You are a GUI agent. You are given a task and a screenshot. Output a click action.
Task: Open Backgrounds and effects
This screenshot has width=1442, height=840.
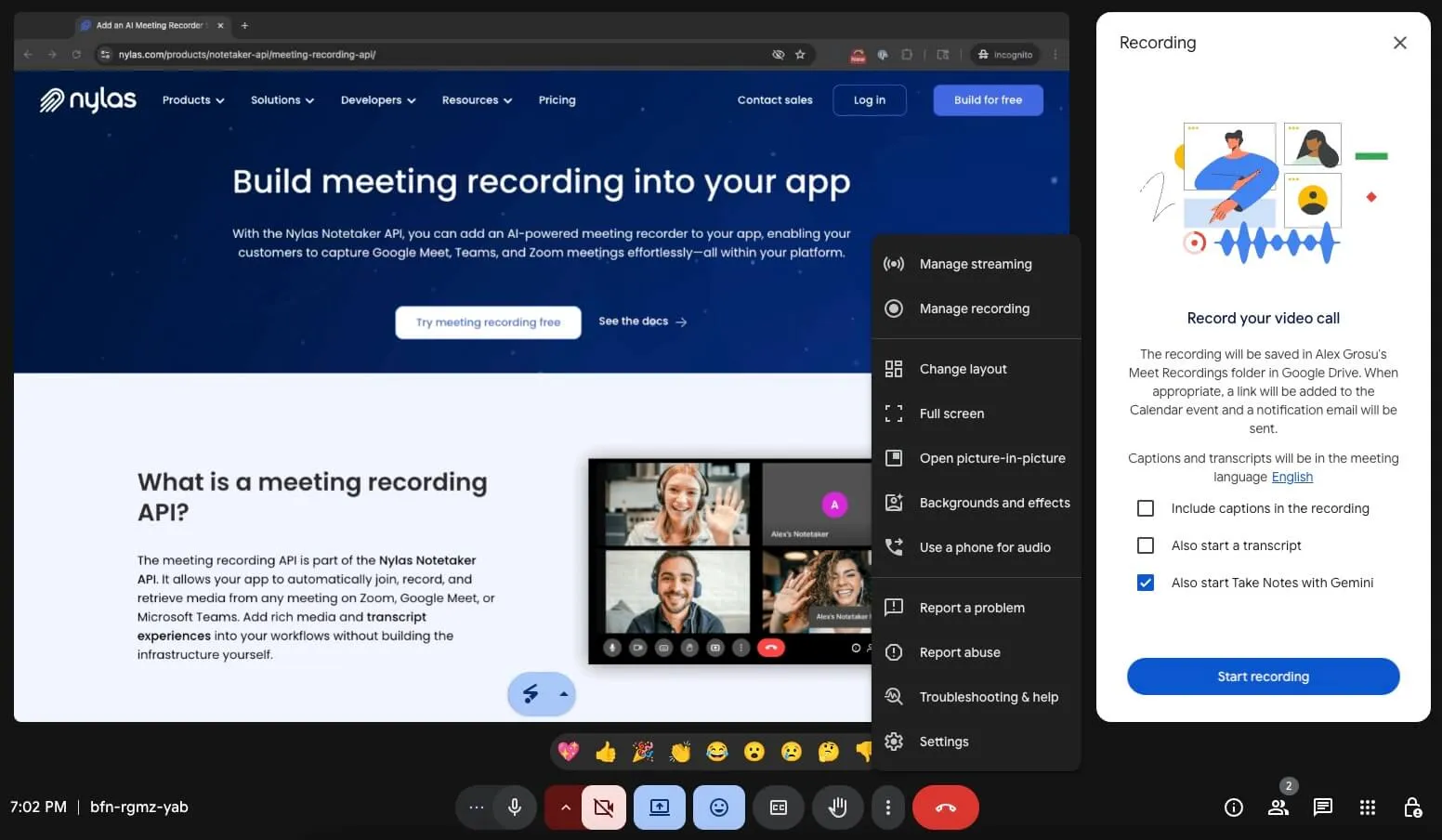point(976,503)
